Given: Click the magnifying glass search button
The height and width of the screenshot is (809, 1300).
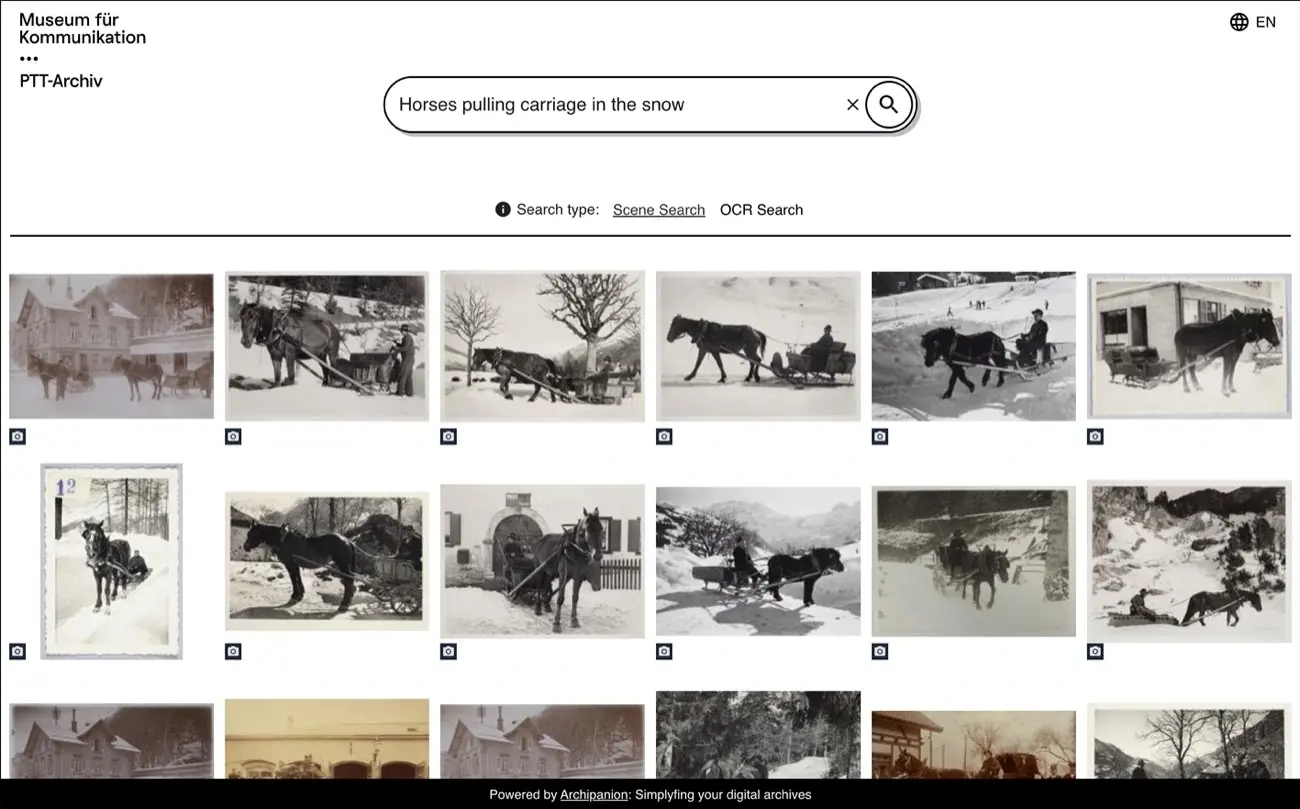Looking at the screenshot, I should (x=889, y=104).
